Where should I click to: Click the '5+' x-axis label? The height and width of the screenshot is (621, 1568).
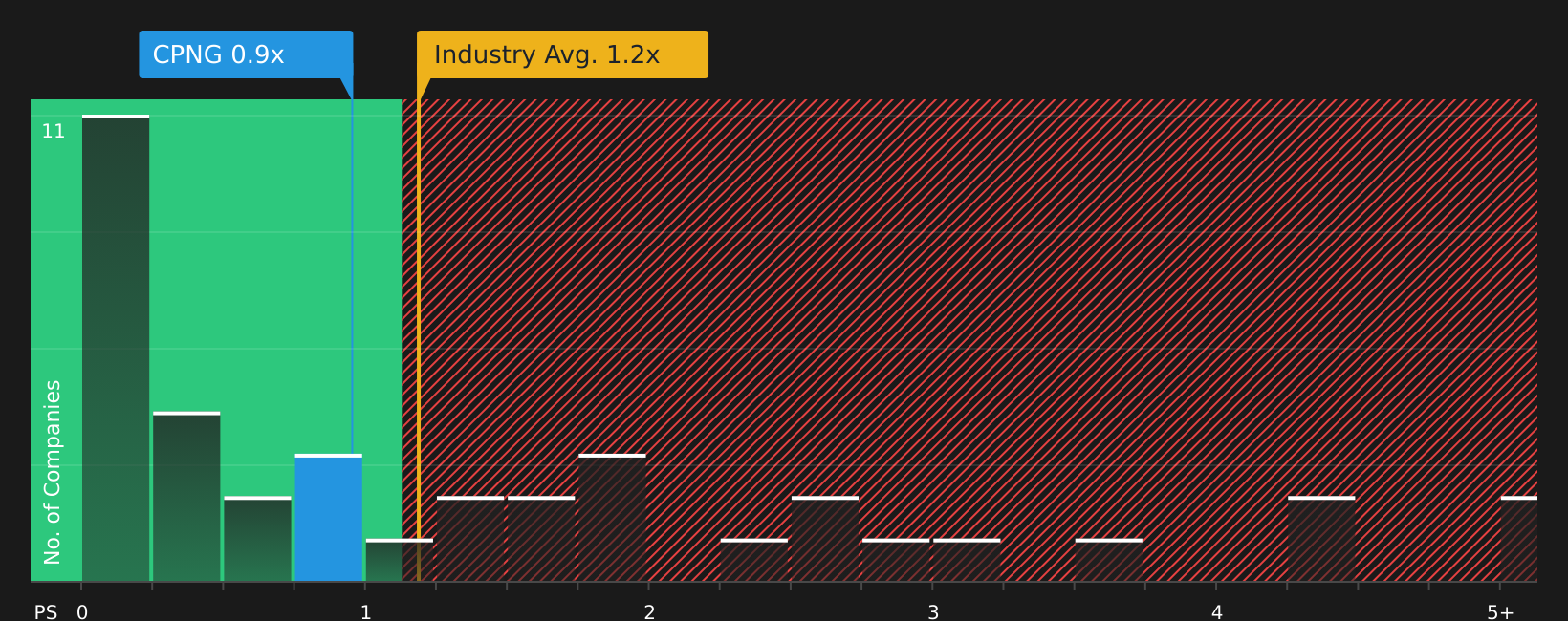click(1500, 612)
